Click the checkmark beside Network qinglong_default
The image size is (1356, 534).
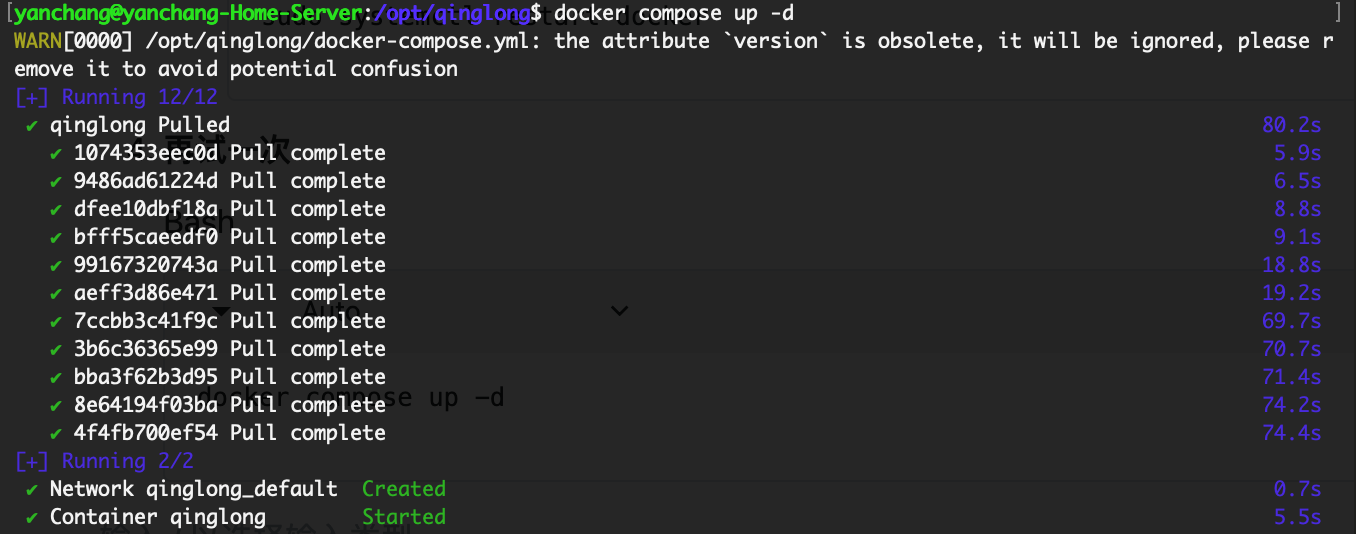click(32, 489)
